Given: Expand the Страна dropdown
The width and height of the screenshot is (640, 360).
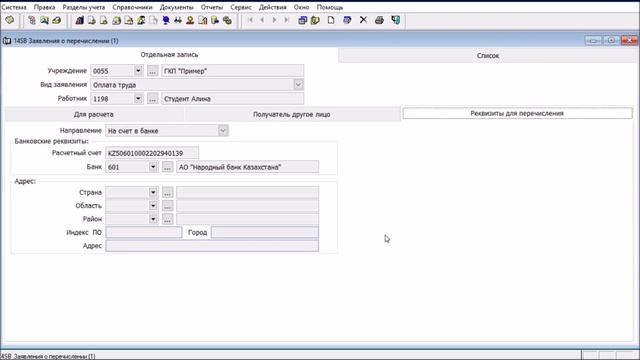Looking at the screenshot, I should pyautogui.click(x=153, y=192).
